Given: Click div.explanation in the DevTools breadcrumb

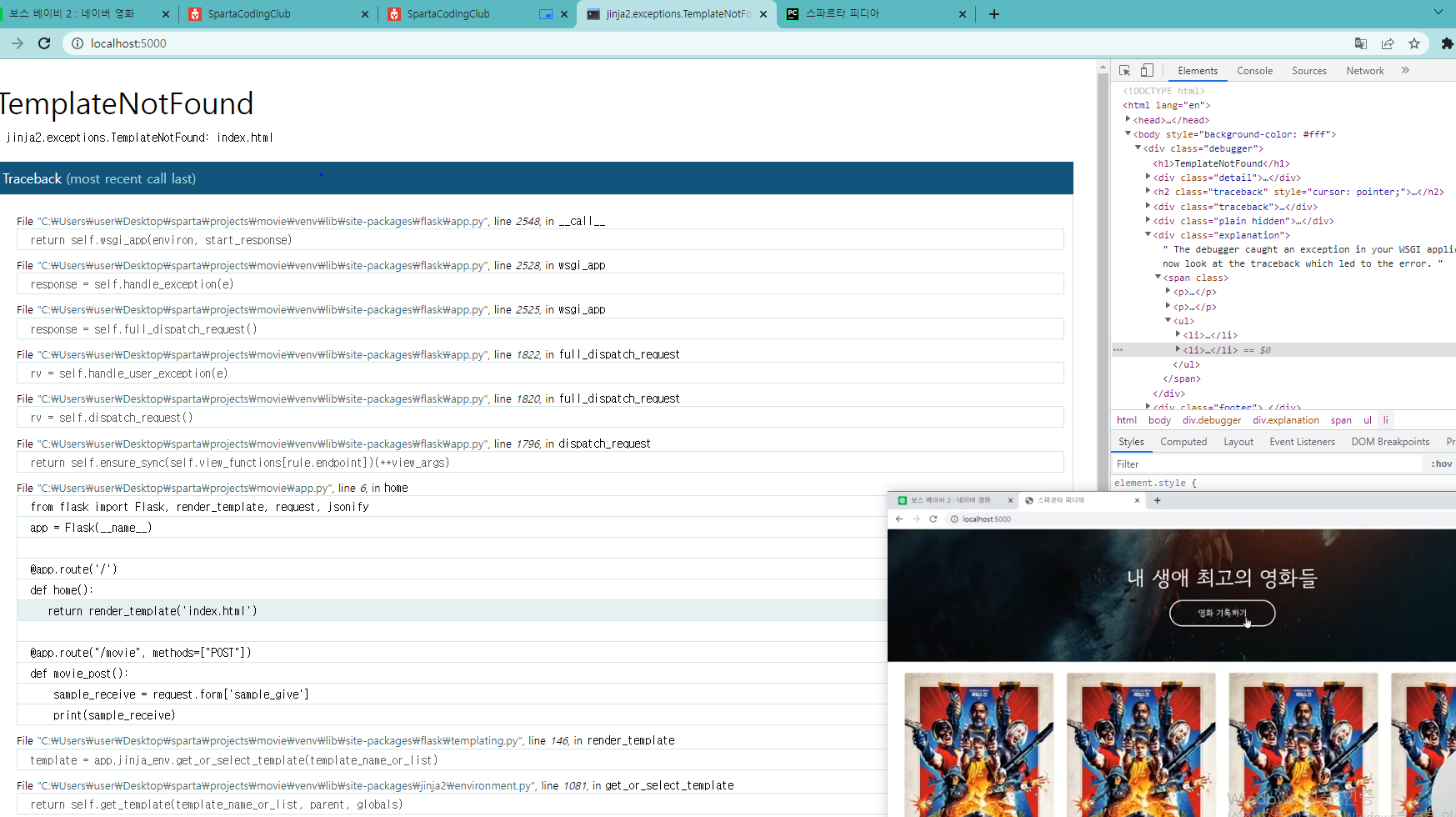Looking at the screenshot, I should pyautogui.click(x=1285, y=420).
